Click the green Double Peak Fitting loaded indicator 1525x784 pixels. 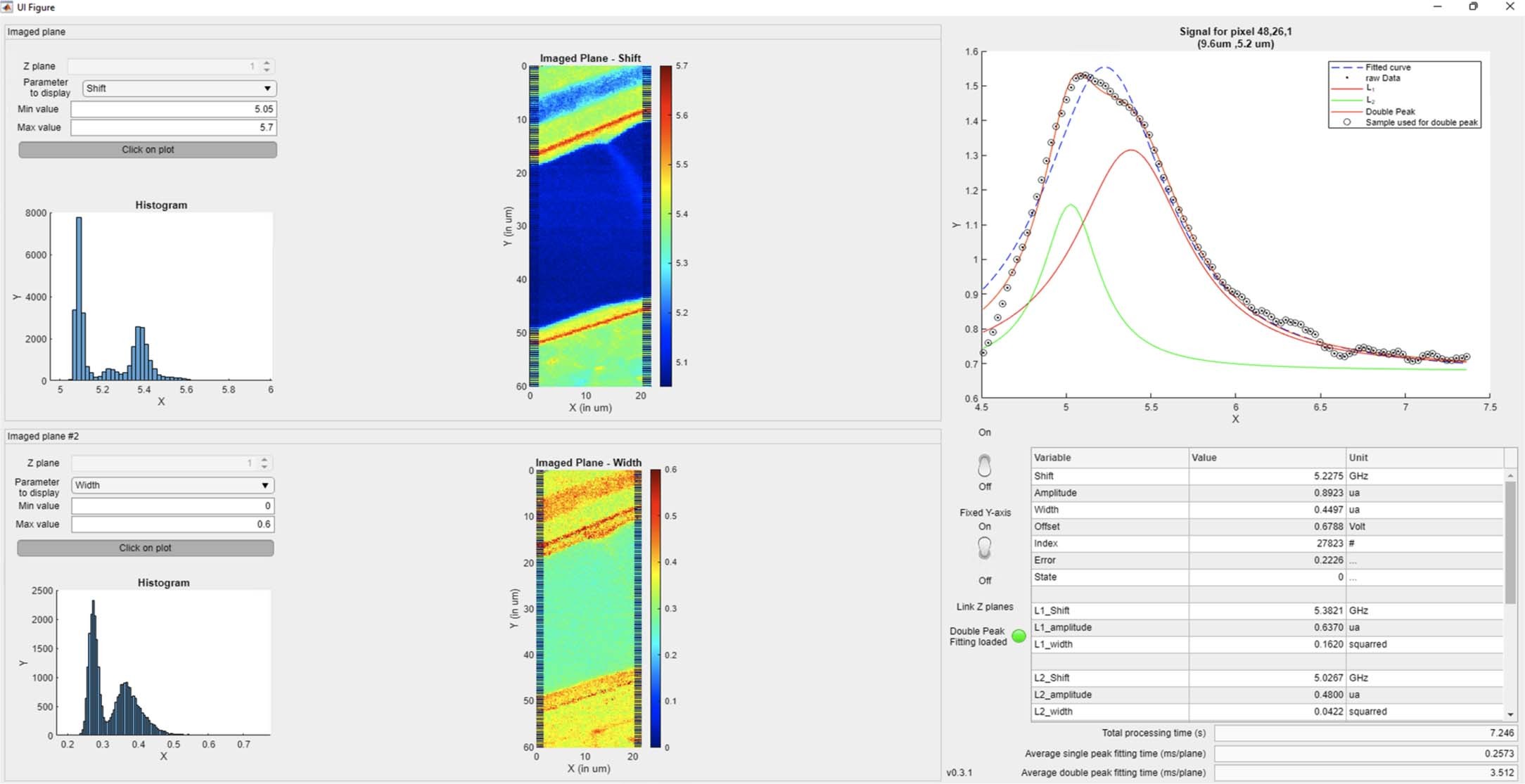click(1018, 636)
